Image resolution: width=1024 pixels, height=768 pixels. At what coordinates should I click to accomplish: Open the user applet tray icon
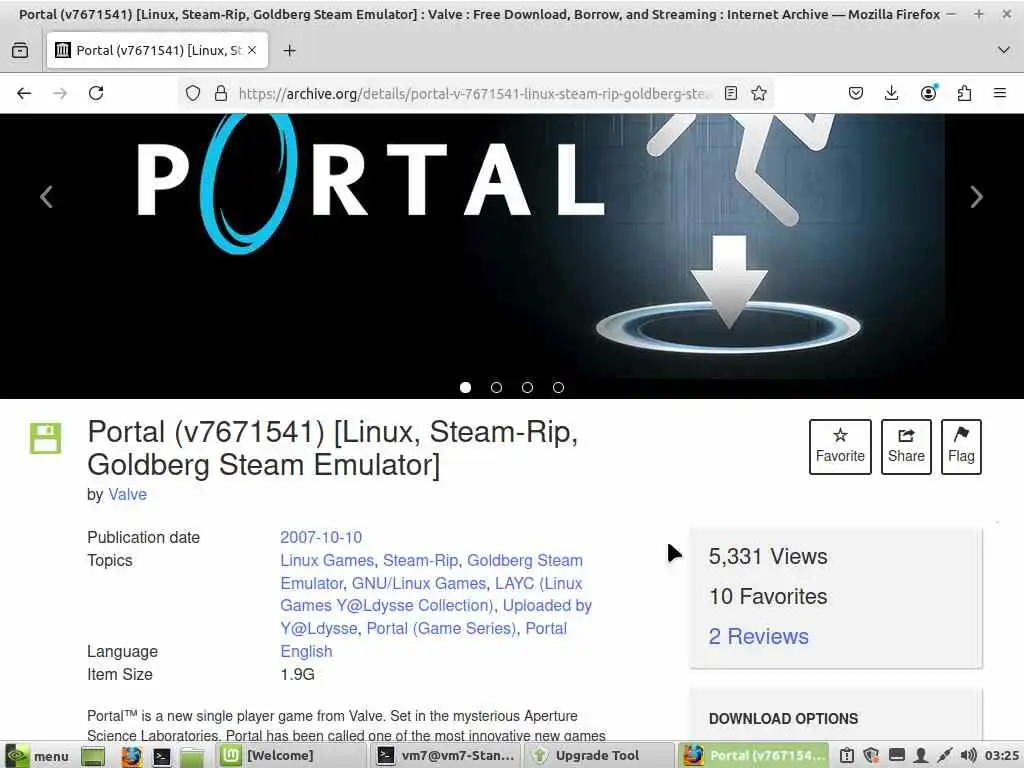point(921,756)
